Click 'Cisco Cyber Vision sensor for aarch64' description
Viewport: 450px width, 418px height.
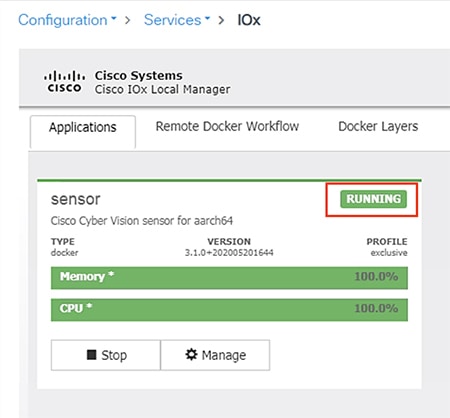142,221
